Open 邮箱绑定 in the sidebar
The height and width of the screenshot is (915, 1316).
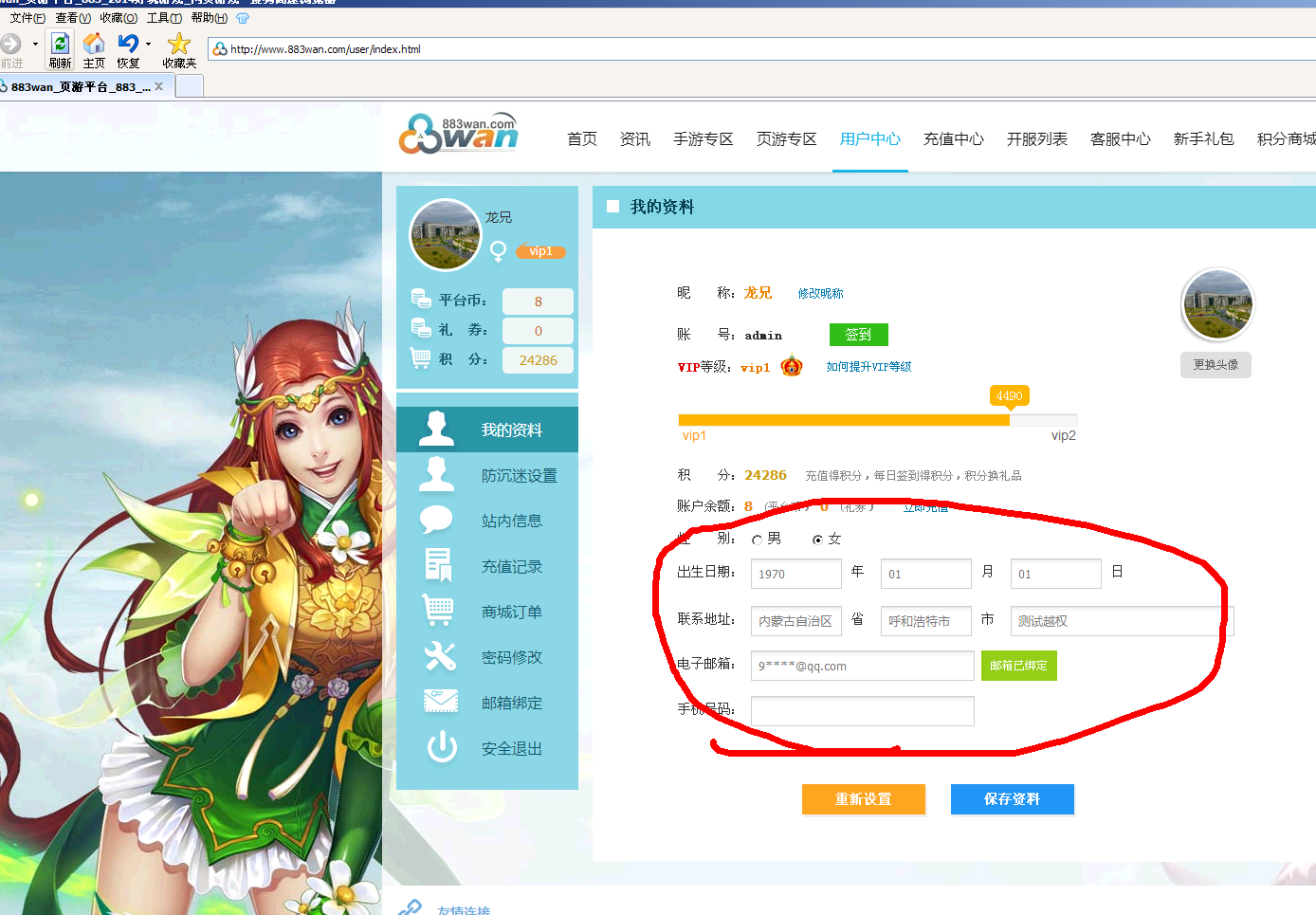click(487, 703)
